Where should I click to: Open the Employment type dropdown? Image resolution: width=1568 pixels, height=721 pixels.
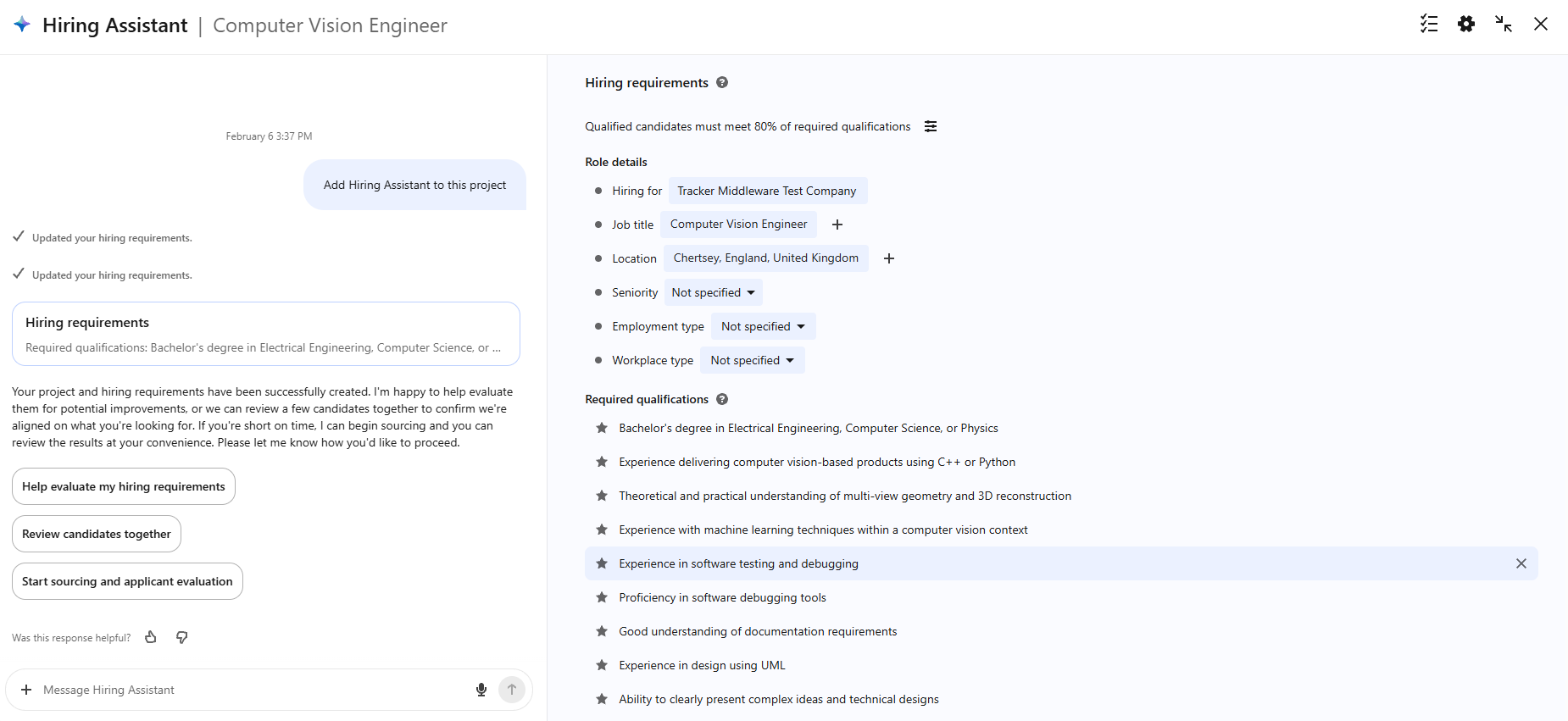(x=763, y=326)
